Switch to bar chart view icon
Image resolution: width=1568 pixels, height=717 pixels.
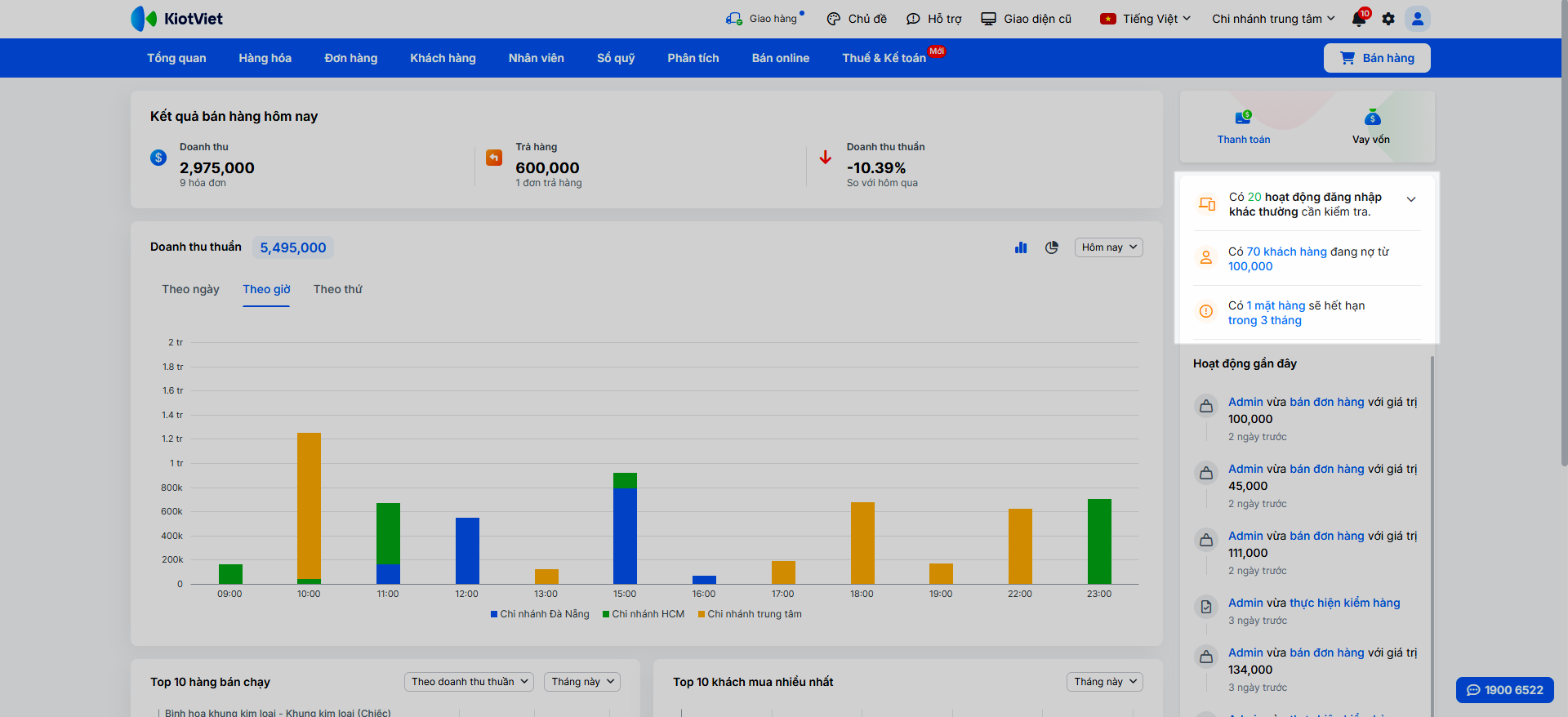pos(1021,247)
